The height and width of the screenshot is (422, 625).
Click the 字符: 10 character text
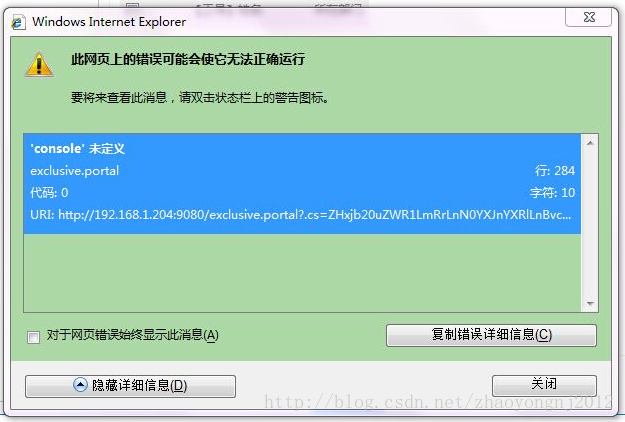(x=552, y=193)
